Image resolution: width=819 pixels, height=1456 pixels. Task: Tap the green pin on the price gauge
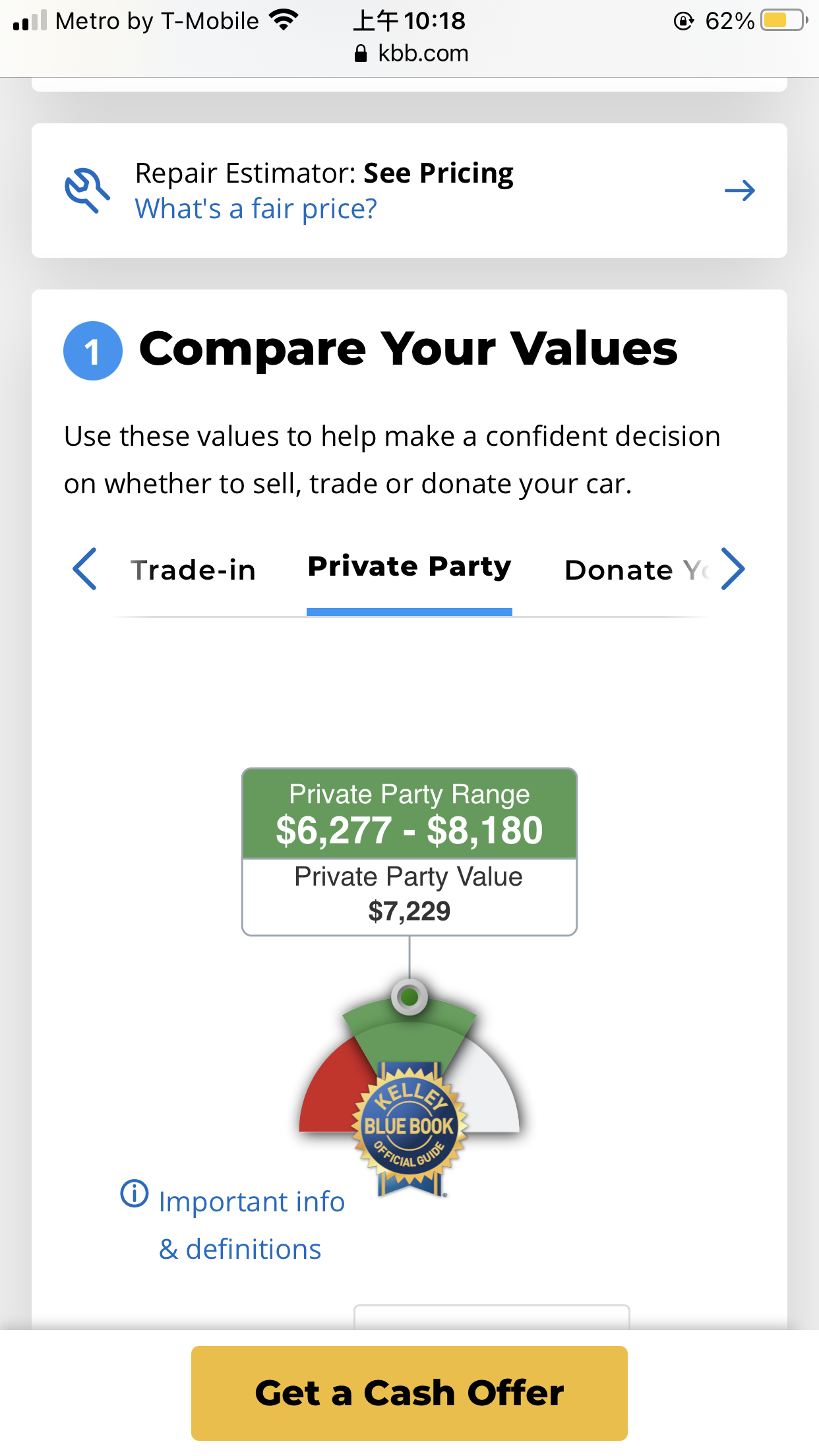pos(409,996)
